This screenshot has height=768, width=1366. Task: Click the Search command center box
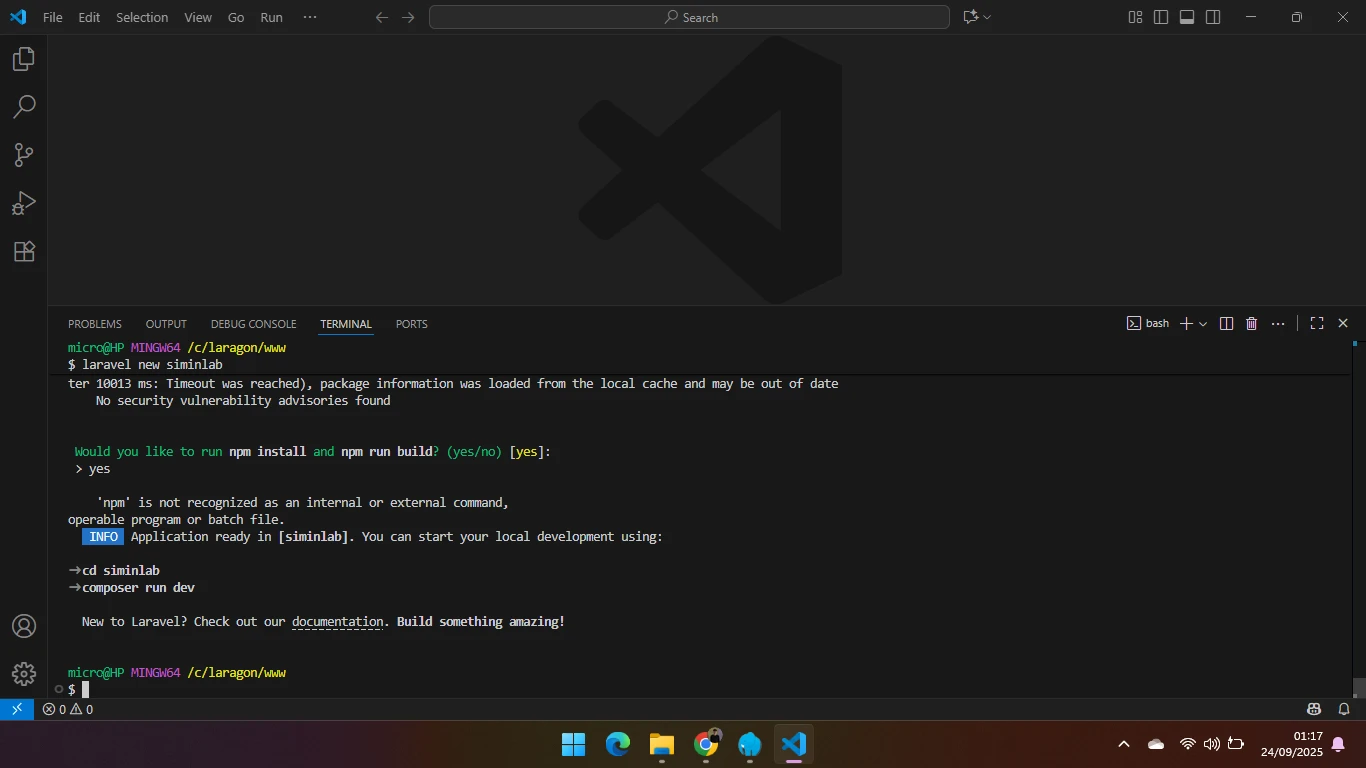(689, 17)
